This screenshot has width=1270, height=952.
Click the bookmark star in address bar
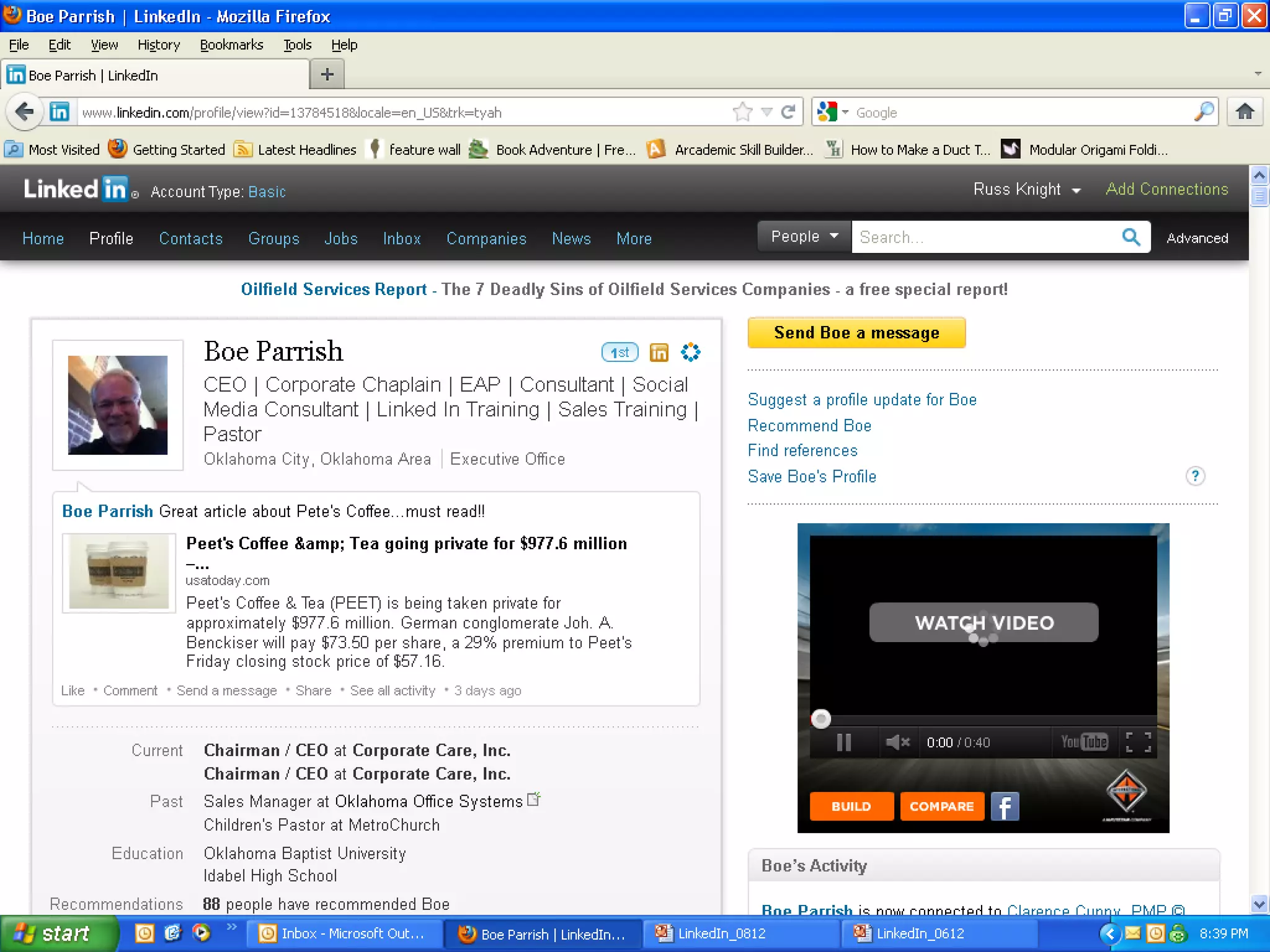click(742, 112)
